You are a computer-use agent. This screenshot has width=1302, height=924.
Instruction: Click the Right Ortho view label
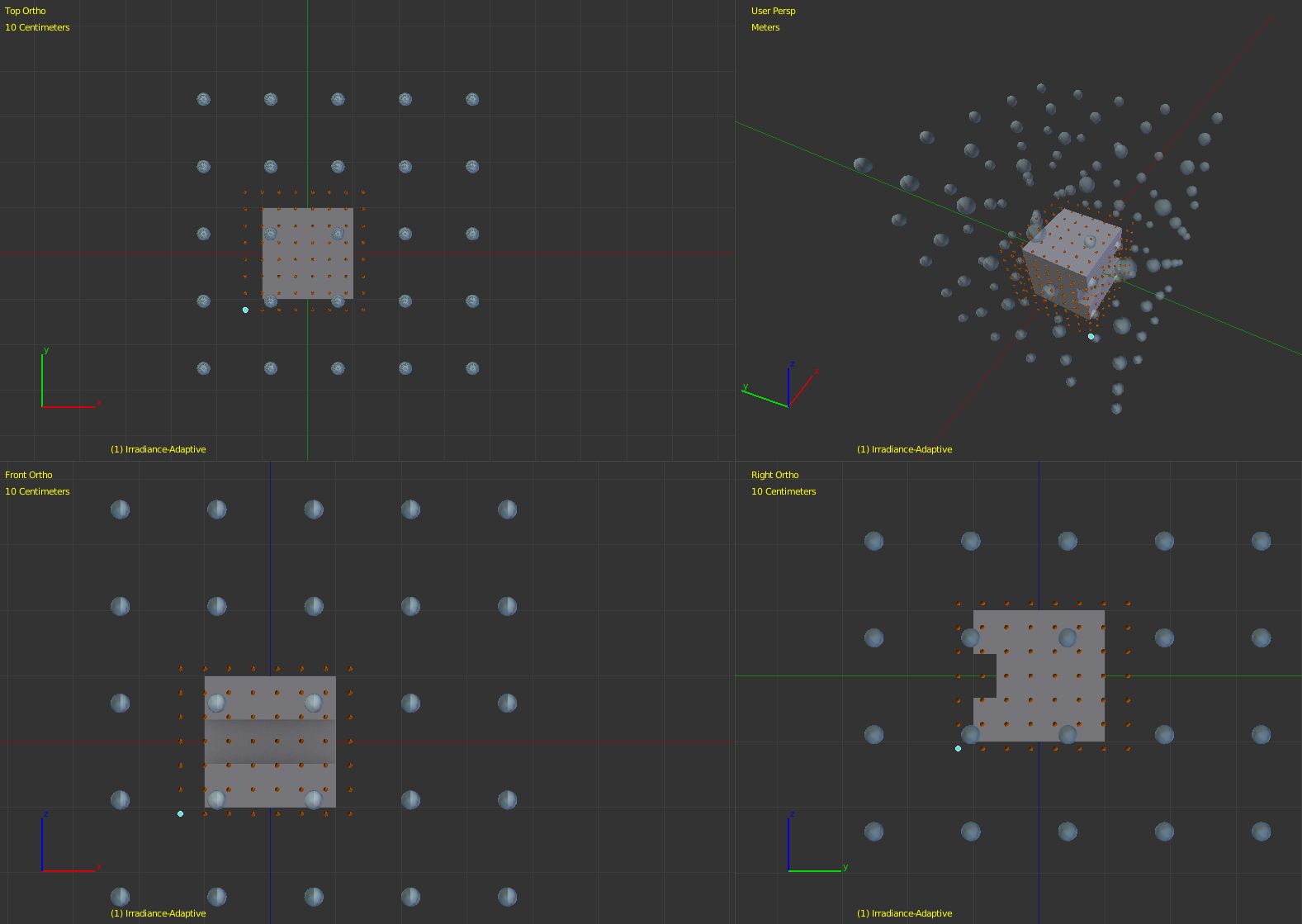tap(774, 475)
